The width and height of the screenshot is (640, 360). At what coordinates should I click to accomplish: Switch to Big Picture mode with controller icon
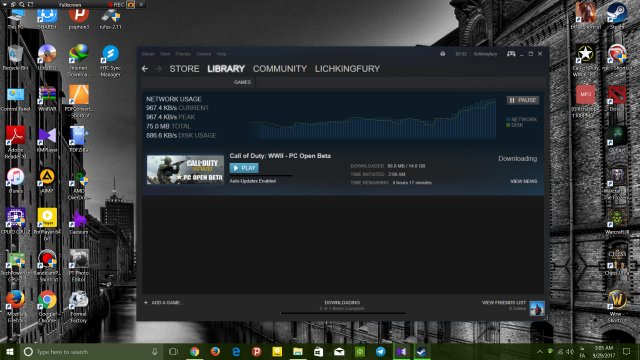click(x=511, y=53)
